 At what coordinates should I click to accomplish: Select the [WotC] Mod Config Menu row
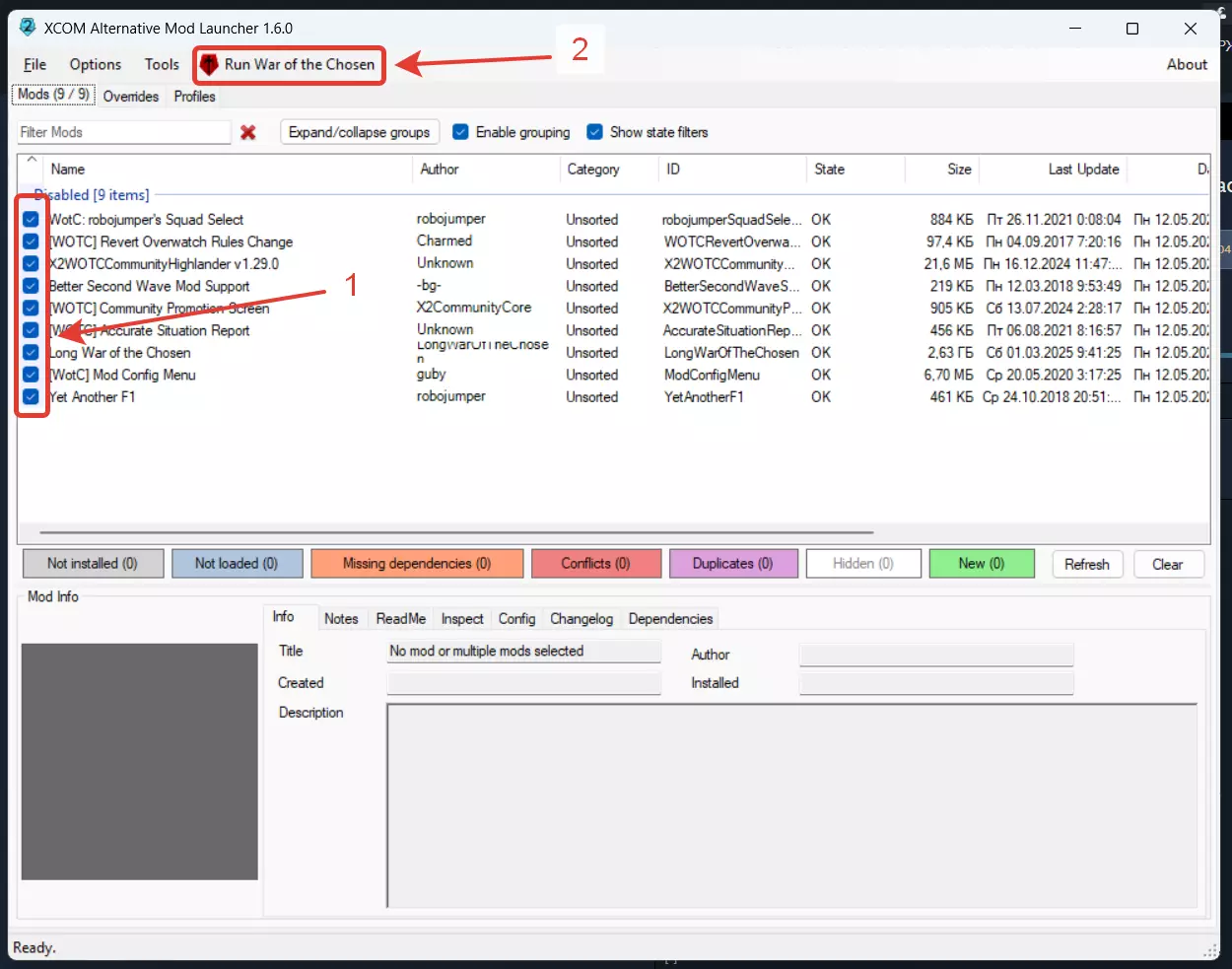point(123,376)
